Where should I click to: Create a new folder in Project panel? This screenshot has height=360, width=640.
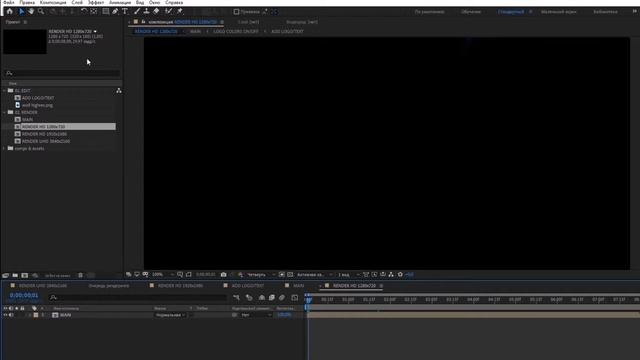(15, 276)
